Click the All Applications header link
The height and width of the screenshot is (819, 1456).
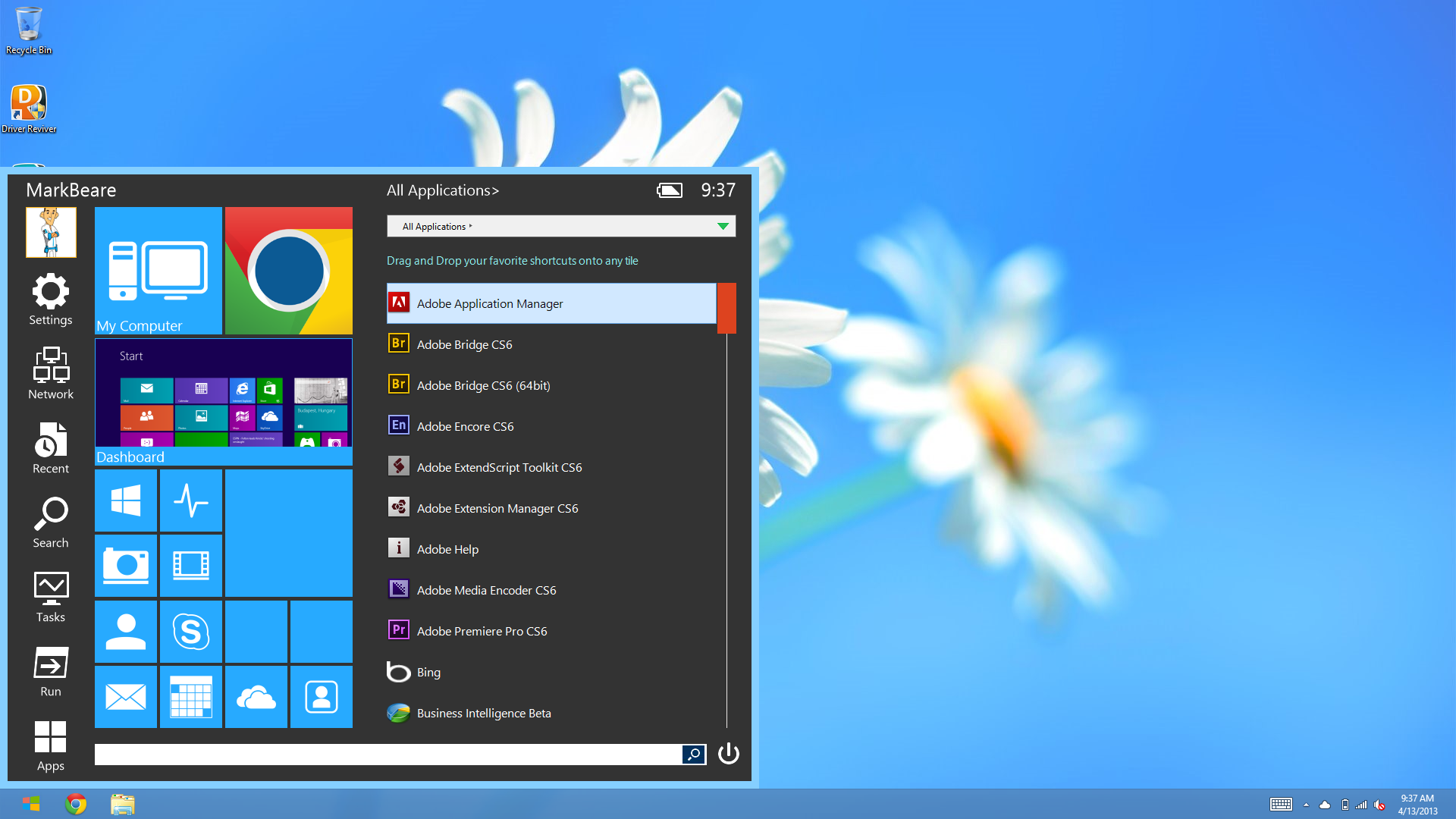point(443,190)
